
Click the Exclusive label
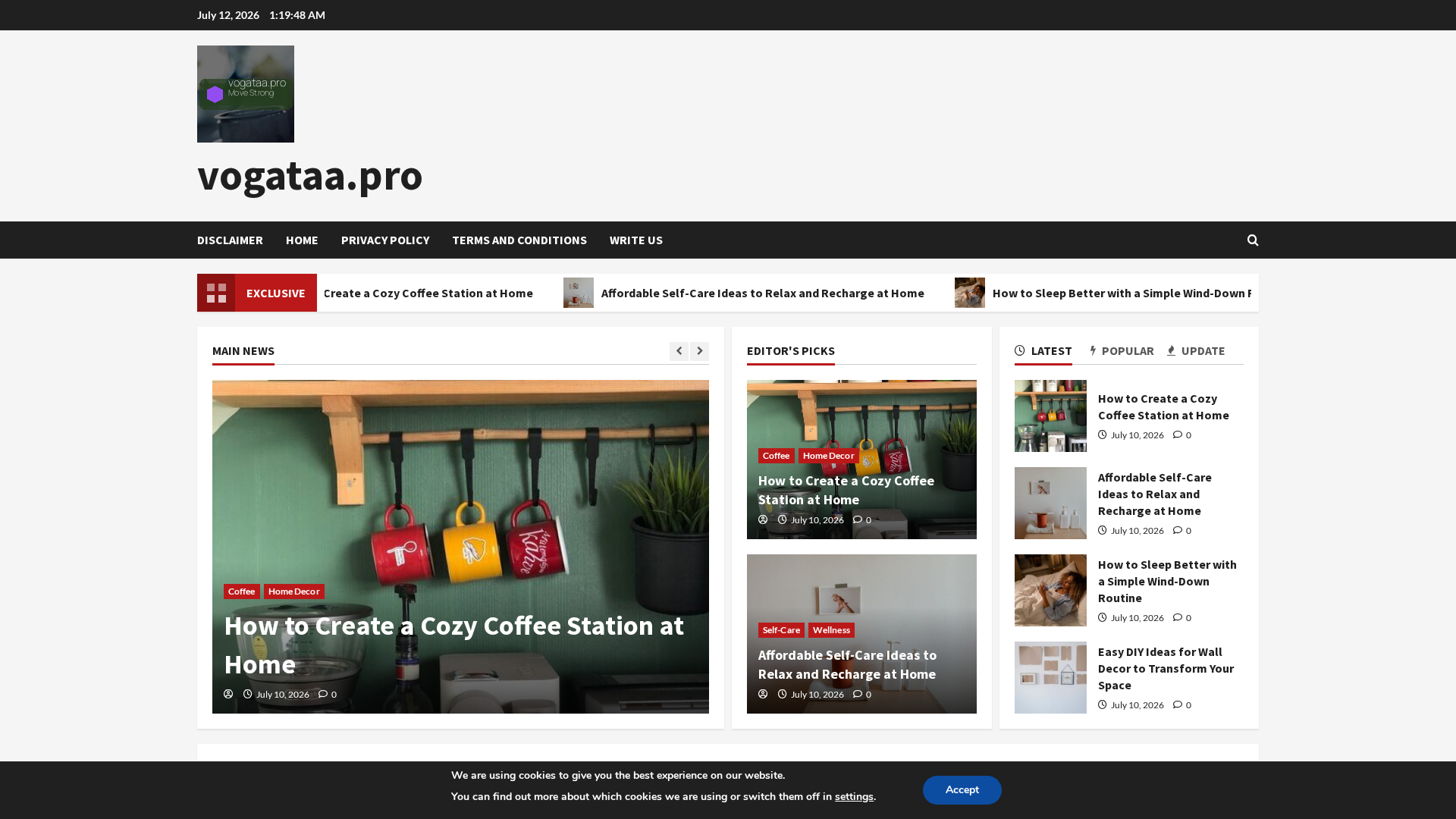[275, 293]
